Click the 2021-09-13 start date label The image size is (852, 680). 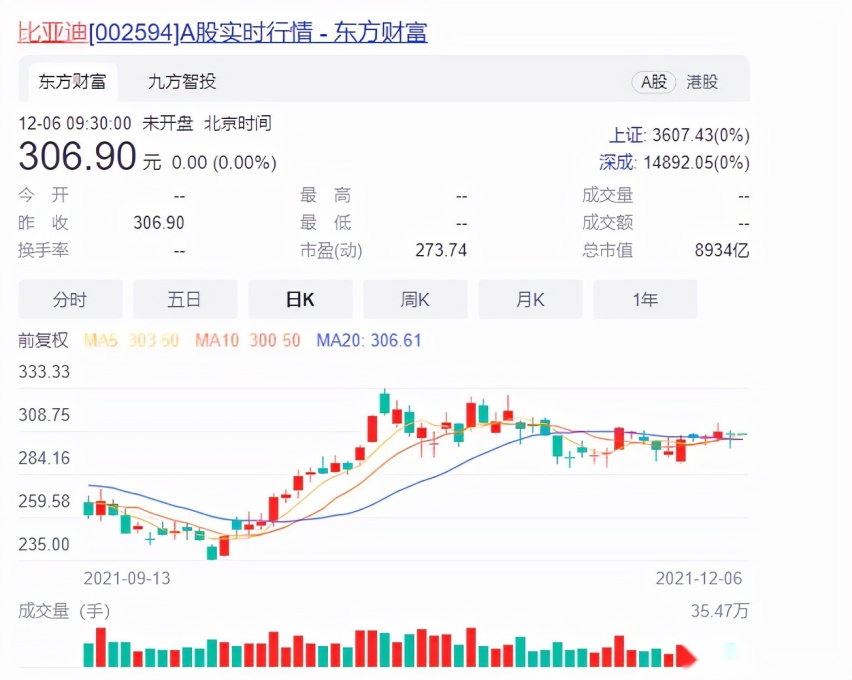[x=127, y=578]
